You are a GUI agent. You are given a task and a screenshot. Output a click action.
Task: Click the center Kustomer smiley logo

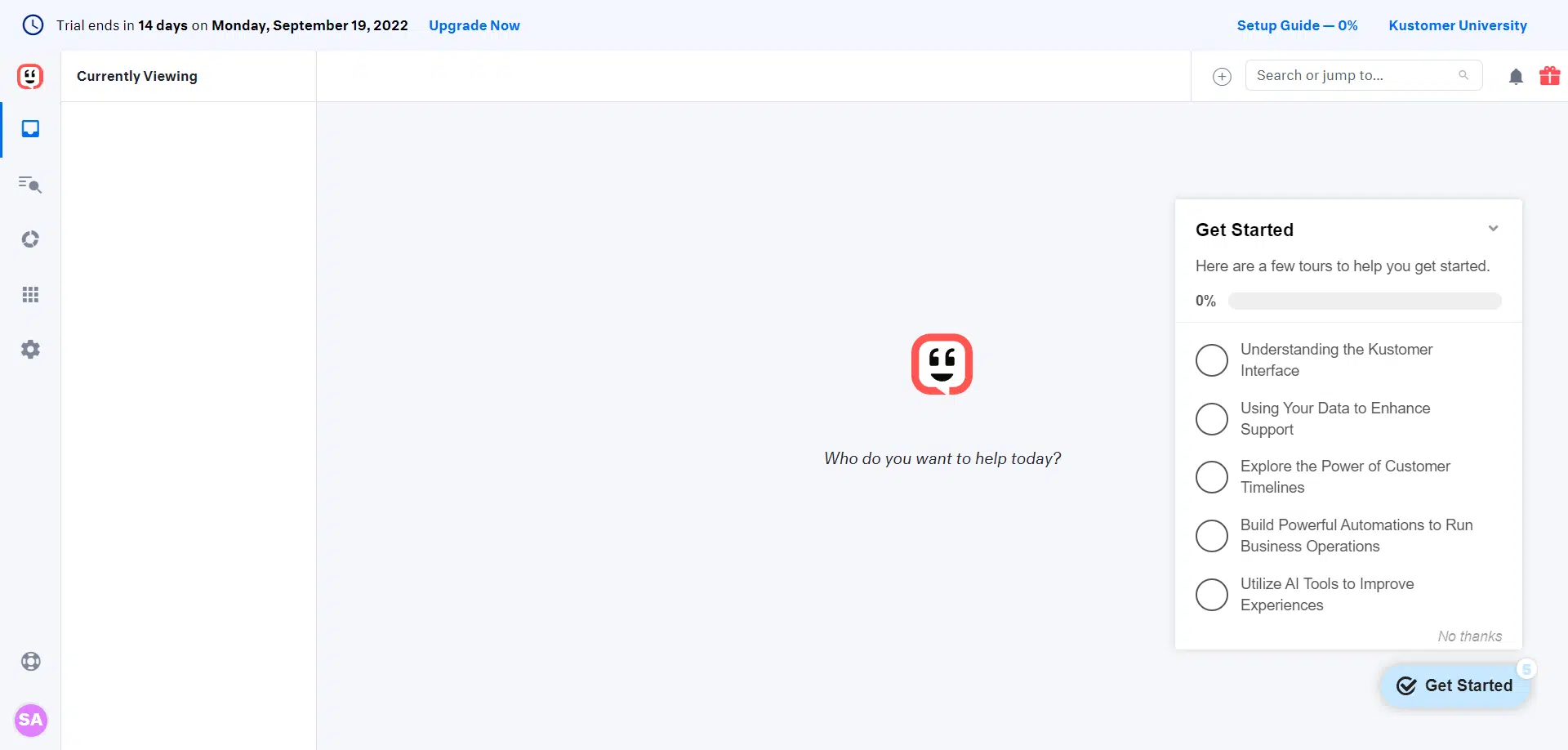(x=942, y=364)
